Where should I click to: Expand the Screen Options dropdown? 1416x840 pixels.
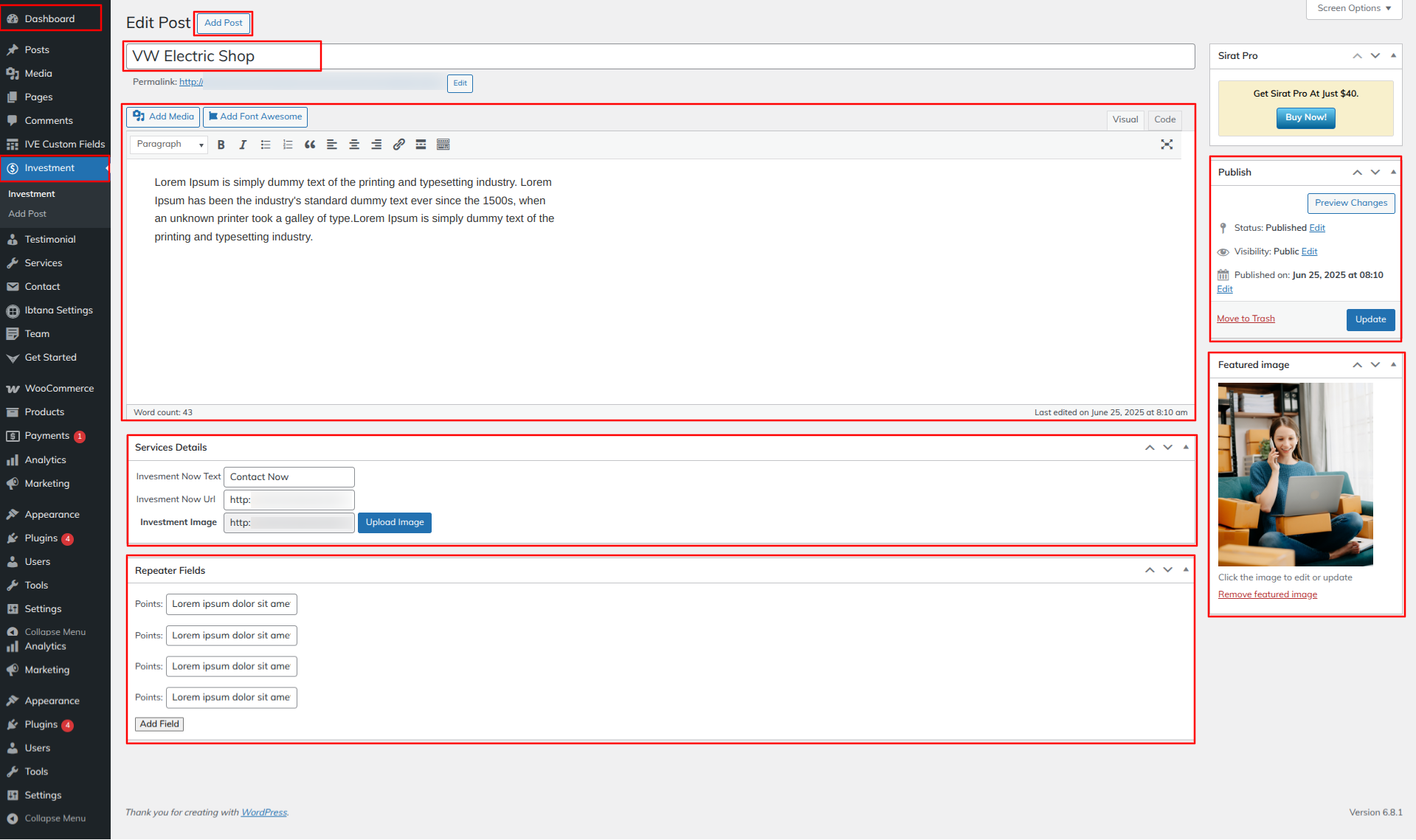[1353, 8]
